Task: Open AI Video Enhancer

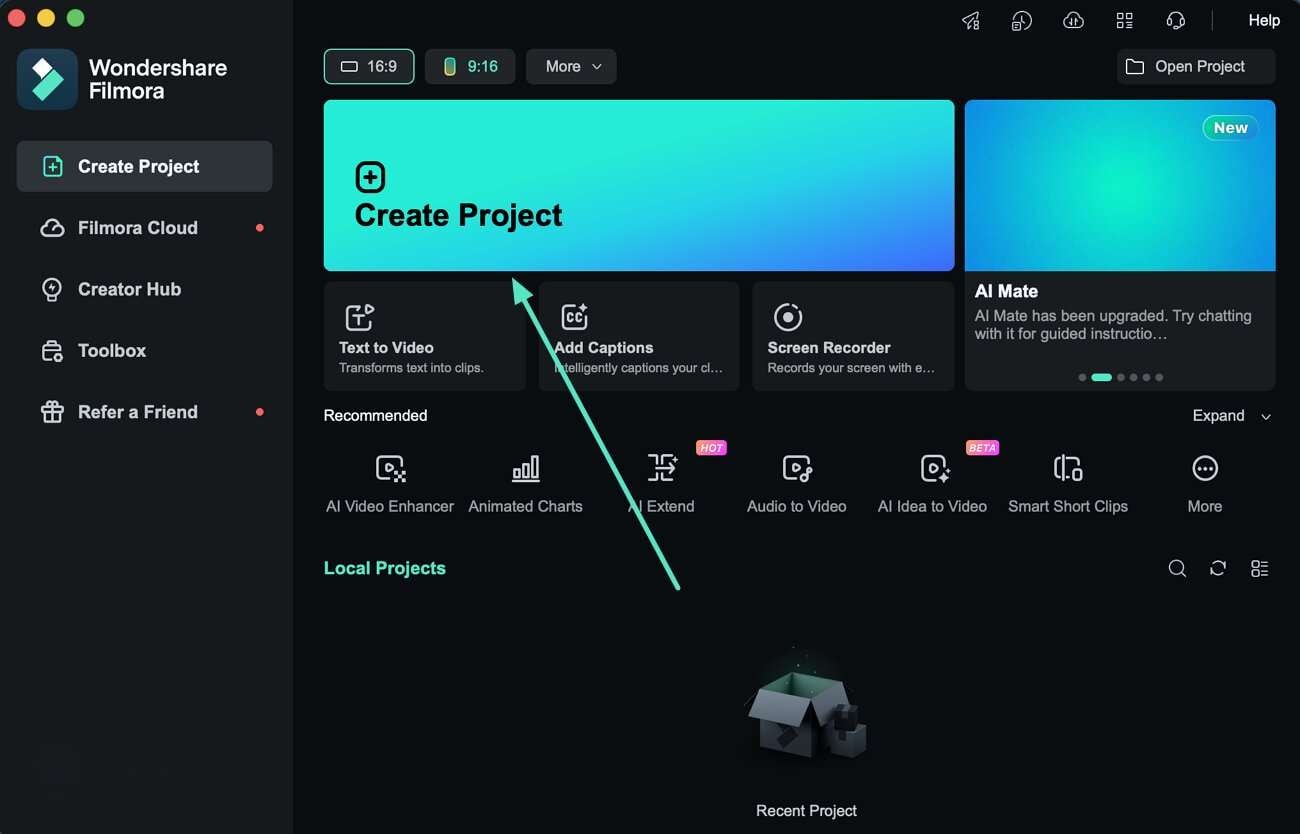Action: tap(390, 483)
